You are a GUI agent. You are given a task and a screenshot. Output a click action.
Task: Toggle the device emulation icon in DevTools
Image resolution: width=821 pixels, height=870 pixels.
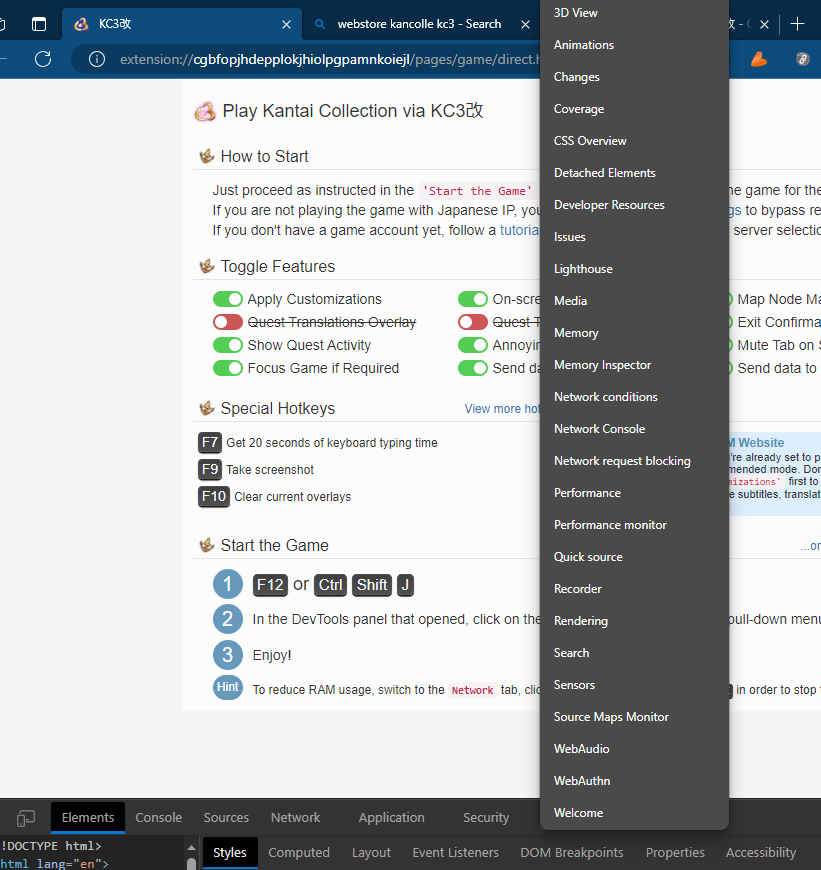tap(25, 817)
